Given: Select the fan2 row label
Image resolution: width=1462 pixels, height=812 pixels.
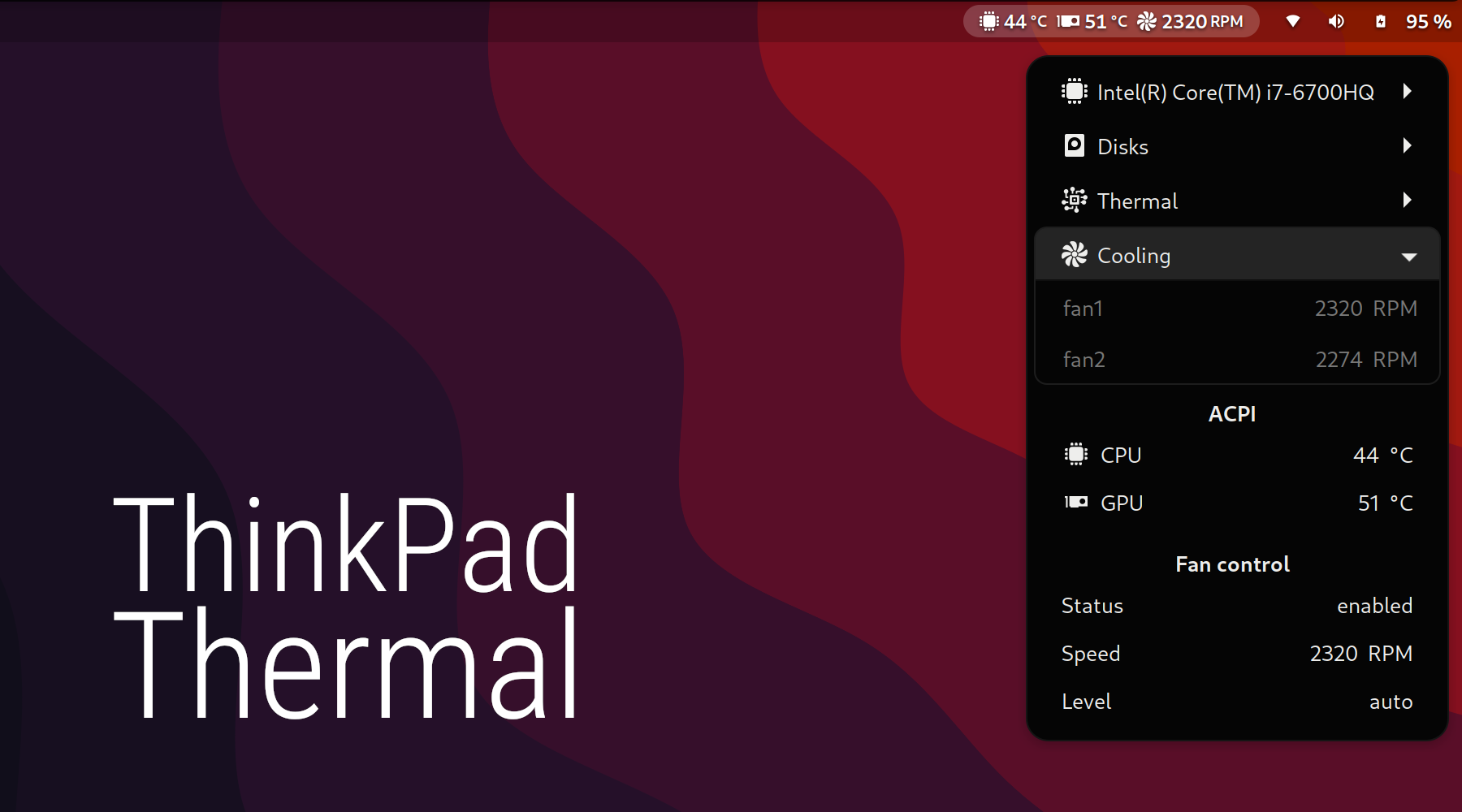Looking at the screenshot, I should point(1084,360).
